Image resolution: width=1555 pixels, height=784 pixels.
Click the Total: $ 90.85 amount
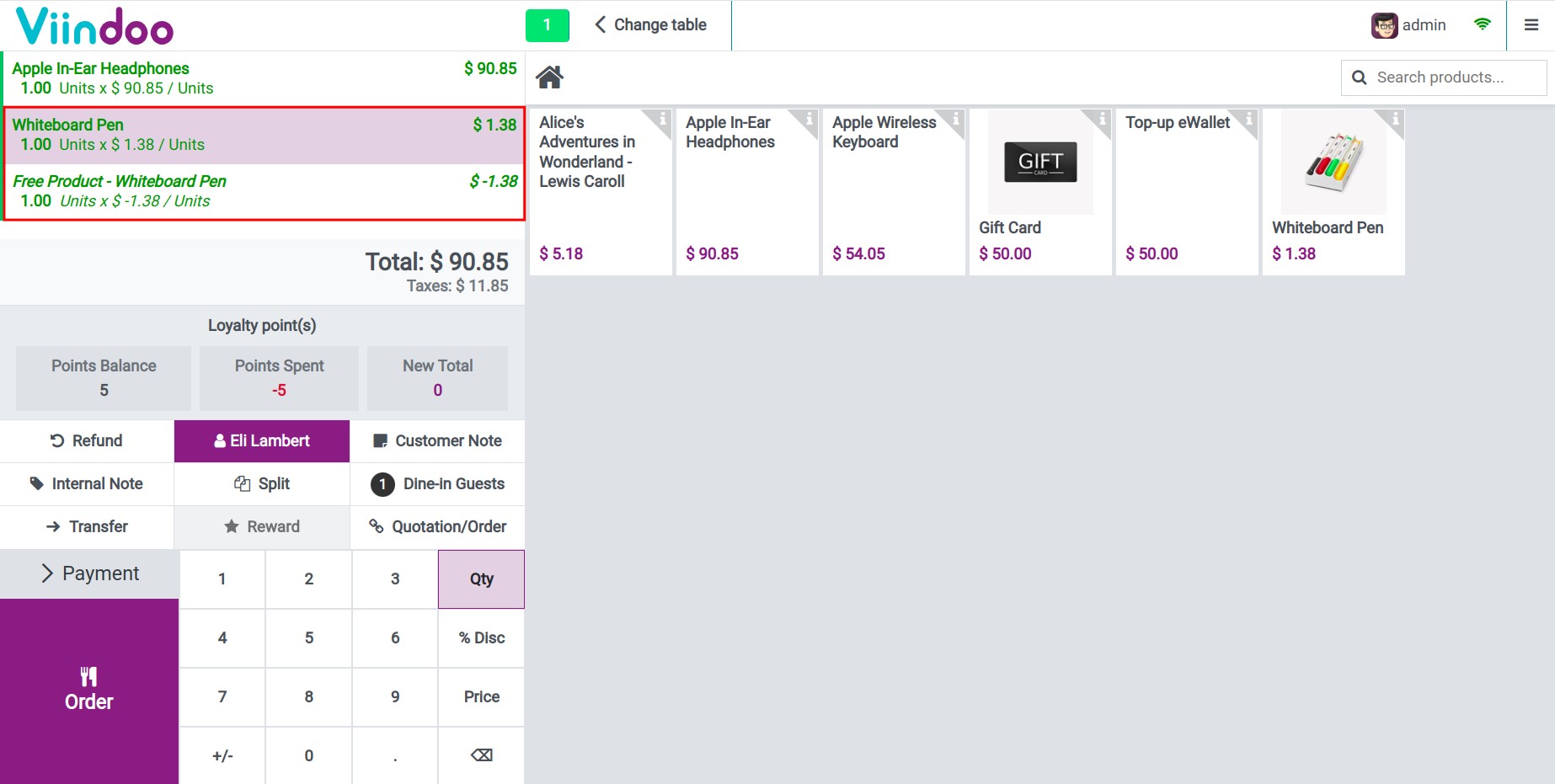click(x=436, y=262)
